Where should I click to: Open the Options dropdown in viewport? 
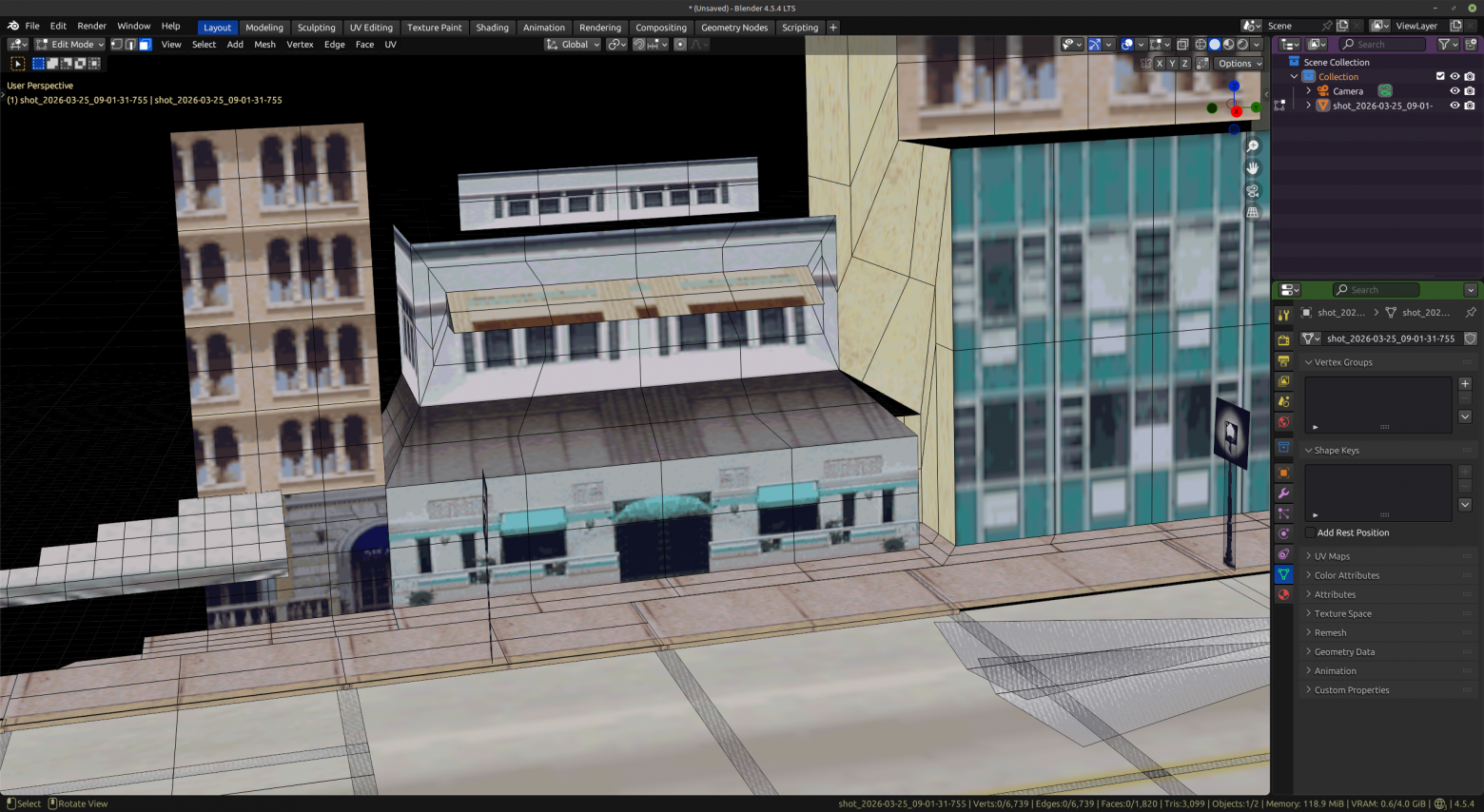click(1240, 64)
